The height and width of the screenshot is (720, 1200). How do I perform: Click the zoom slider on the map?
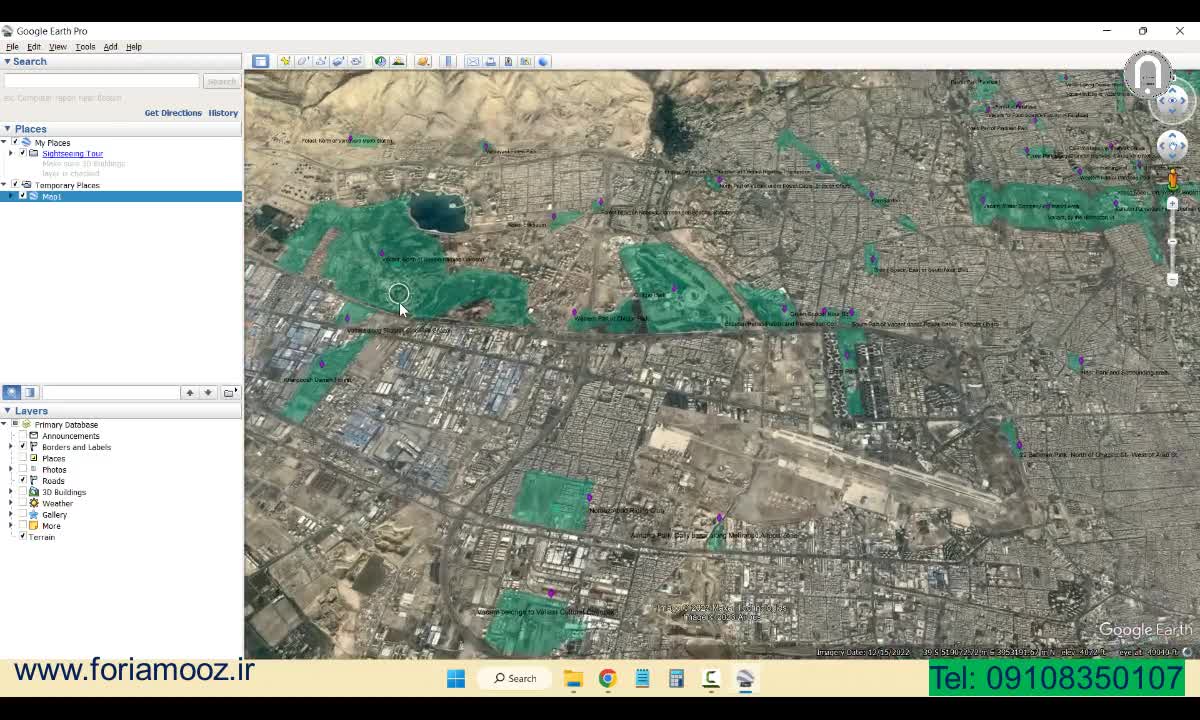tap(1173, 241)
